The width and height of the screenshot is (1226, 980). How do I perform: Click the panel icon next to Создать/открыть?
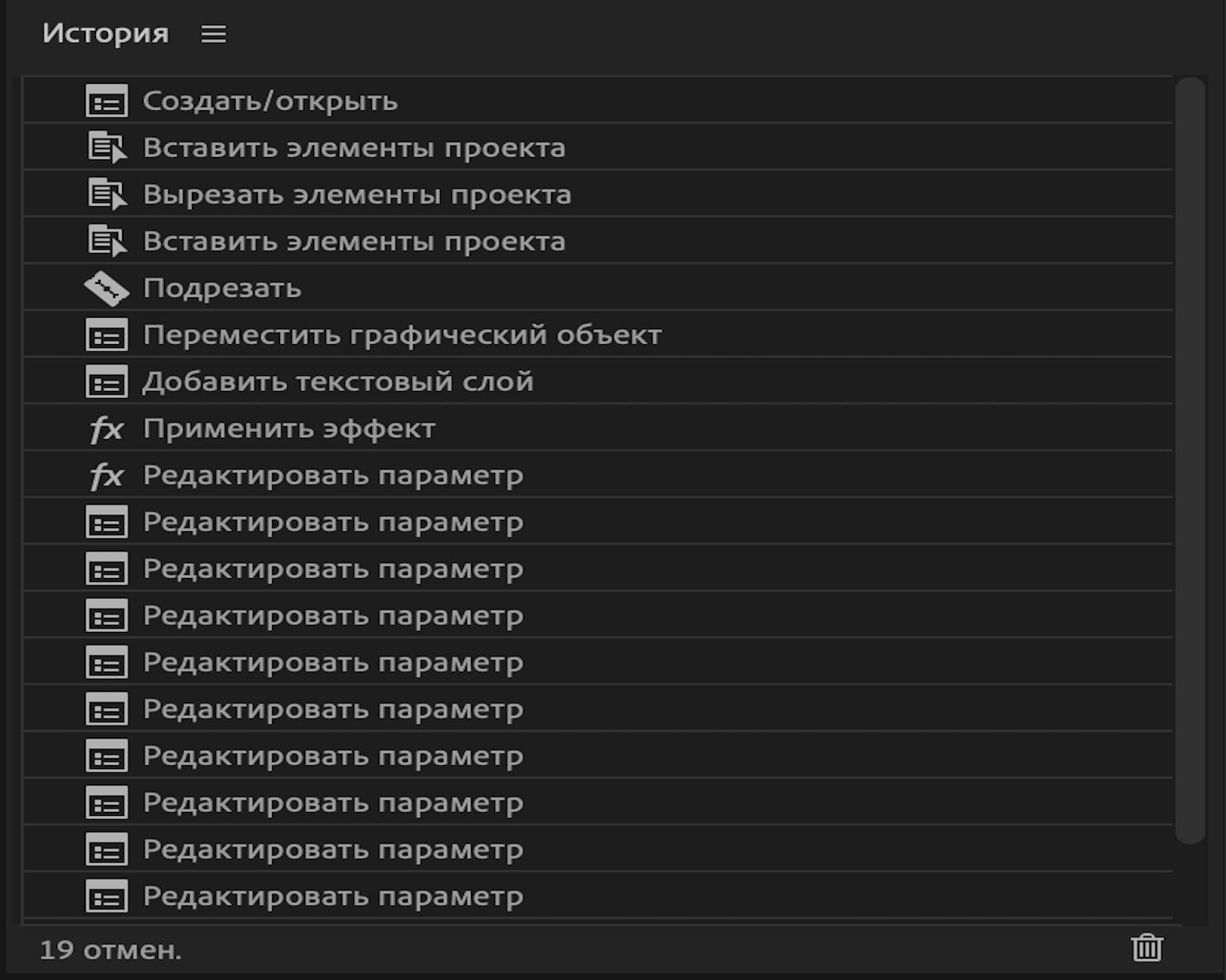click(x=106, y=101)
